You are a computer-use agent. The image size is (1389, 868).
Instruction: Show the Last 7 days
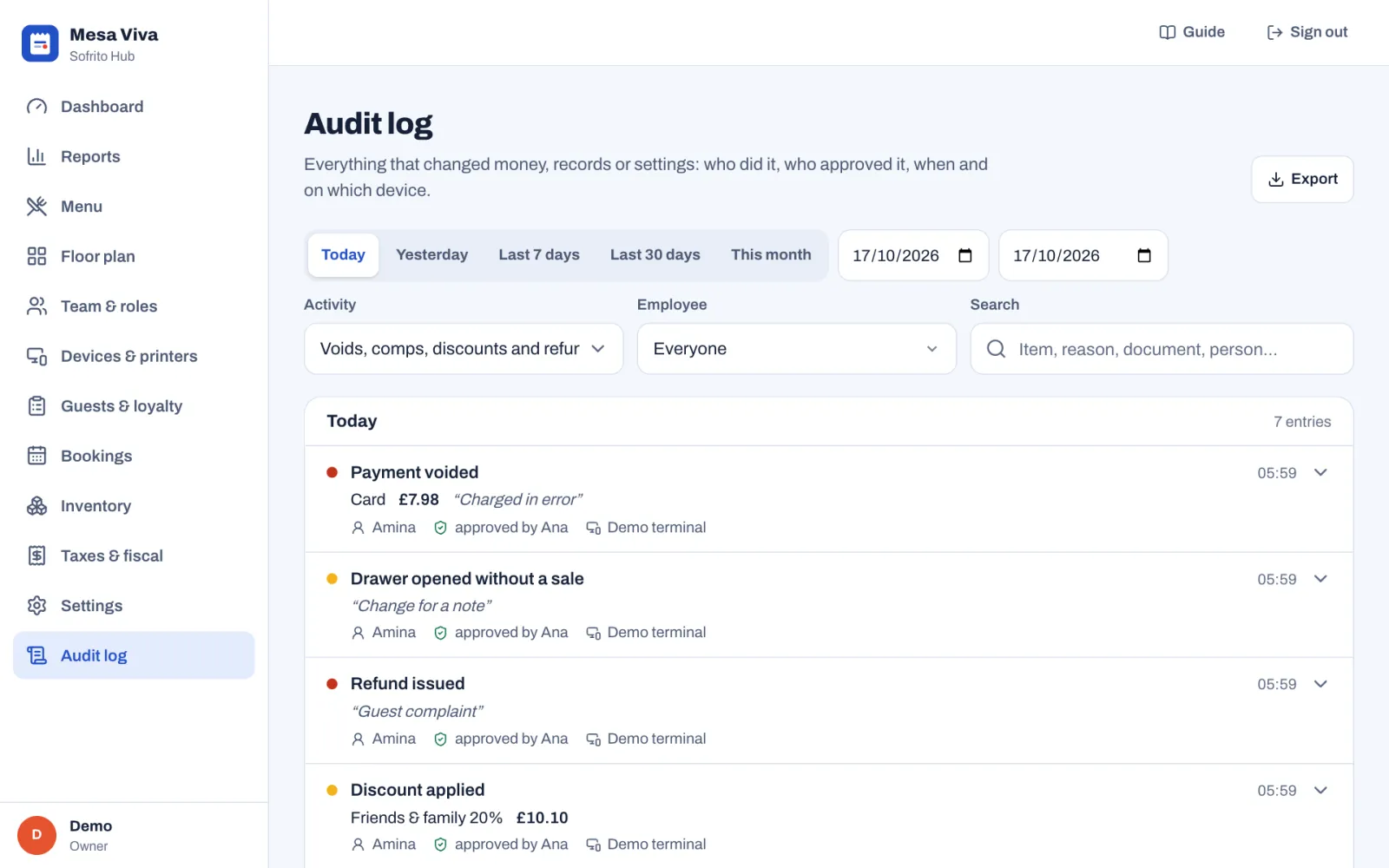(539, 254)
